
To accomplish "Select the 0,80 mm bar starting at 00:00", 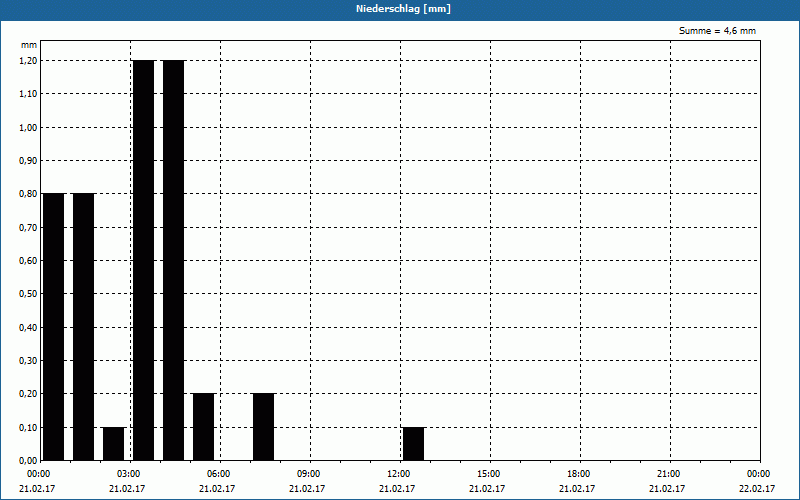I will coord(54,327).
